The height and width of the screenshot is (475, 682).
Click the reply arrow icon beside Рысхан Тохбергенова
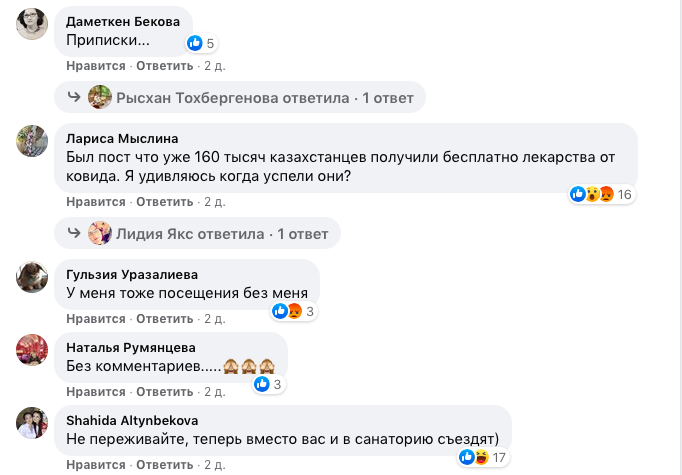pyautogui.click(x=74, y=97)
